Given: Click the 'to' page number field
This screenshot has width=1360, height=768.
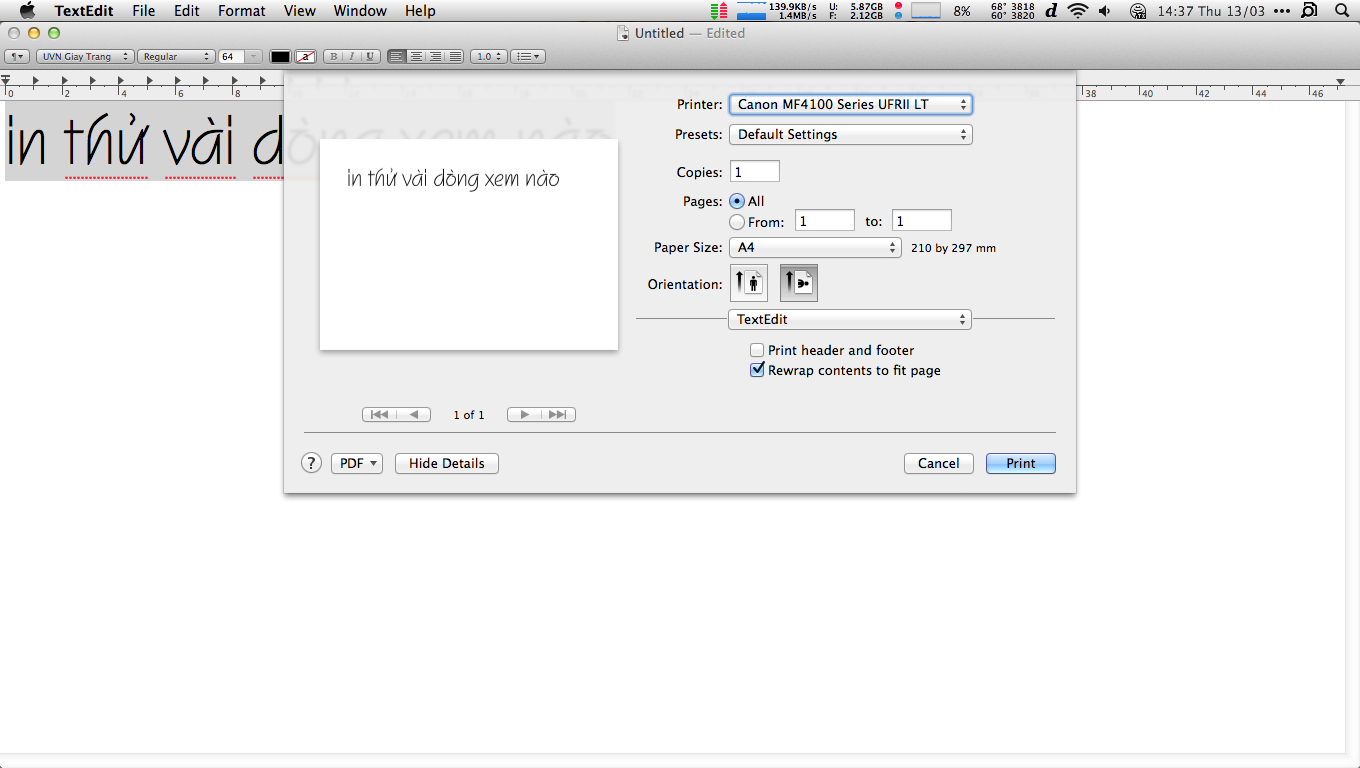Looking at the screenshot, I should coord(922,221).
